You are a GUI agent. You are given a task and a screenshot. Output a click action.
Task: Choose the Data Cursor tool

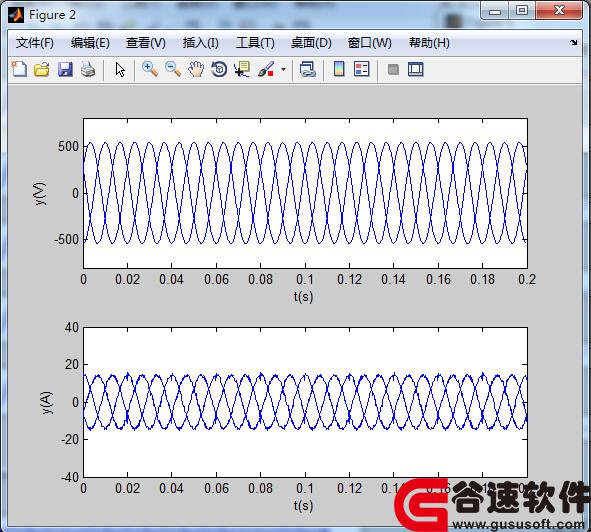[242, 69]
